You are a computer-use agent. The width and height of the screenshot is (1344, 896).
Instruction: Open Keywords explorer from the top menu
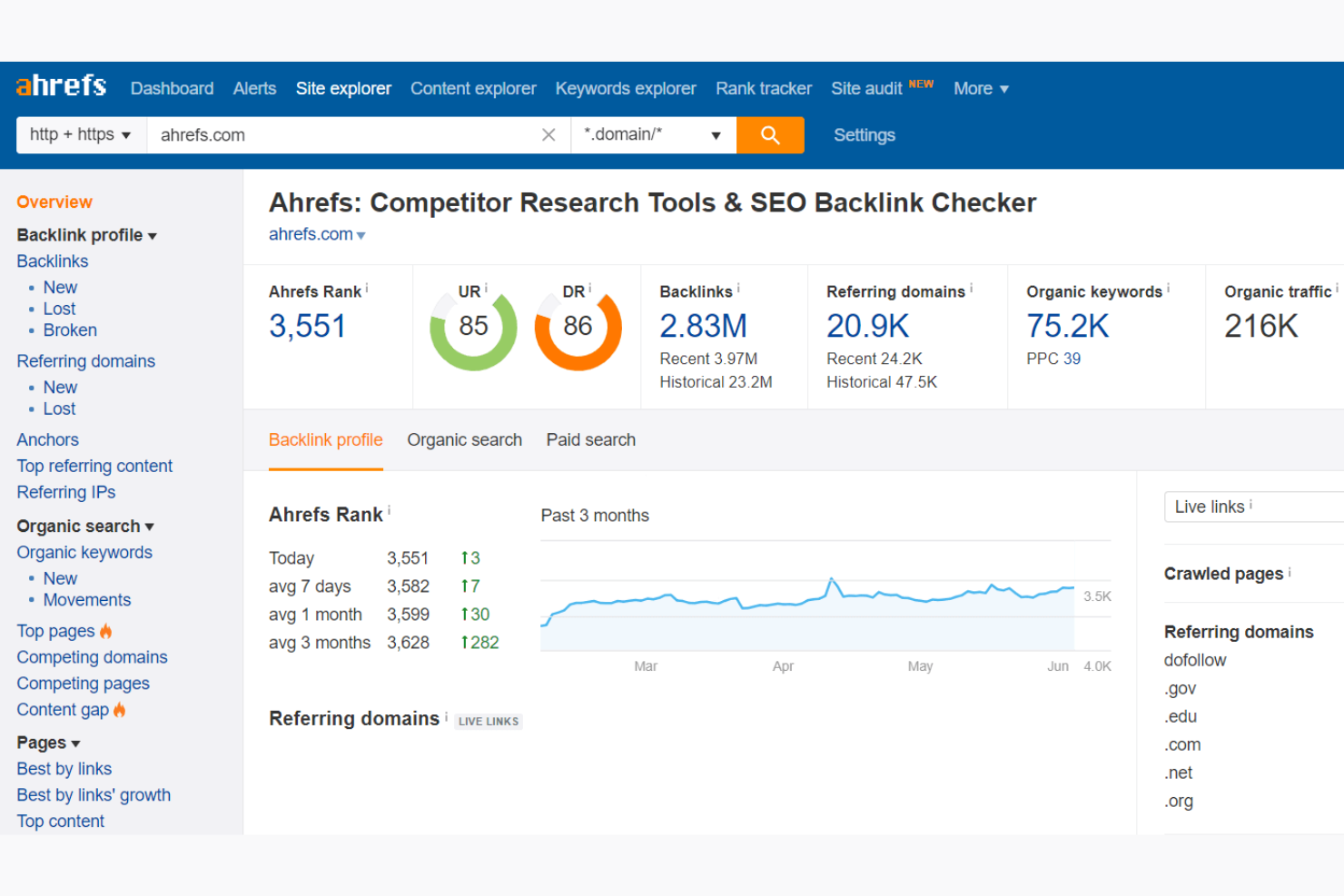pyautogui.click(x=626, y=88)
